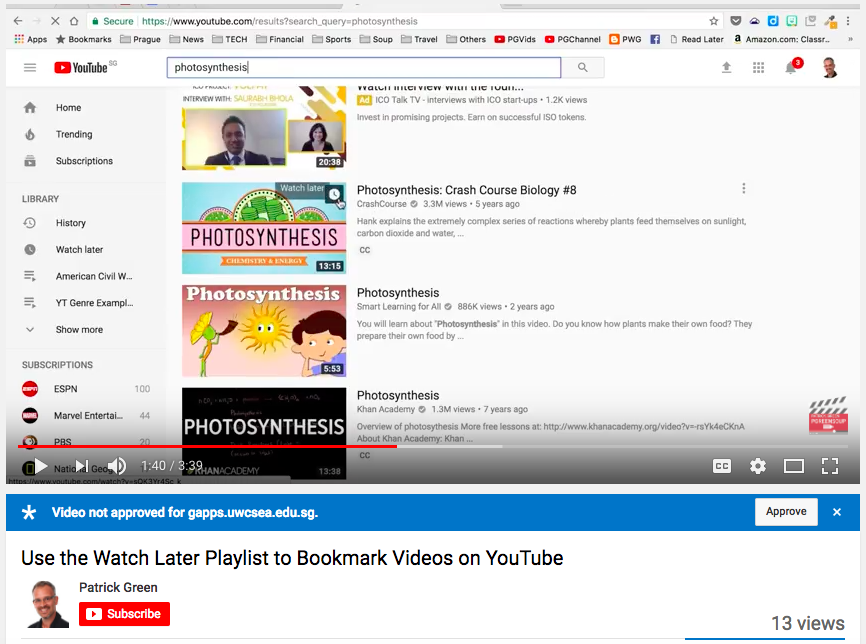Skip to the next video
Image resolution: width=866 pixels, height=644 pixels.
pyautogui.click(x=81, y=466)
